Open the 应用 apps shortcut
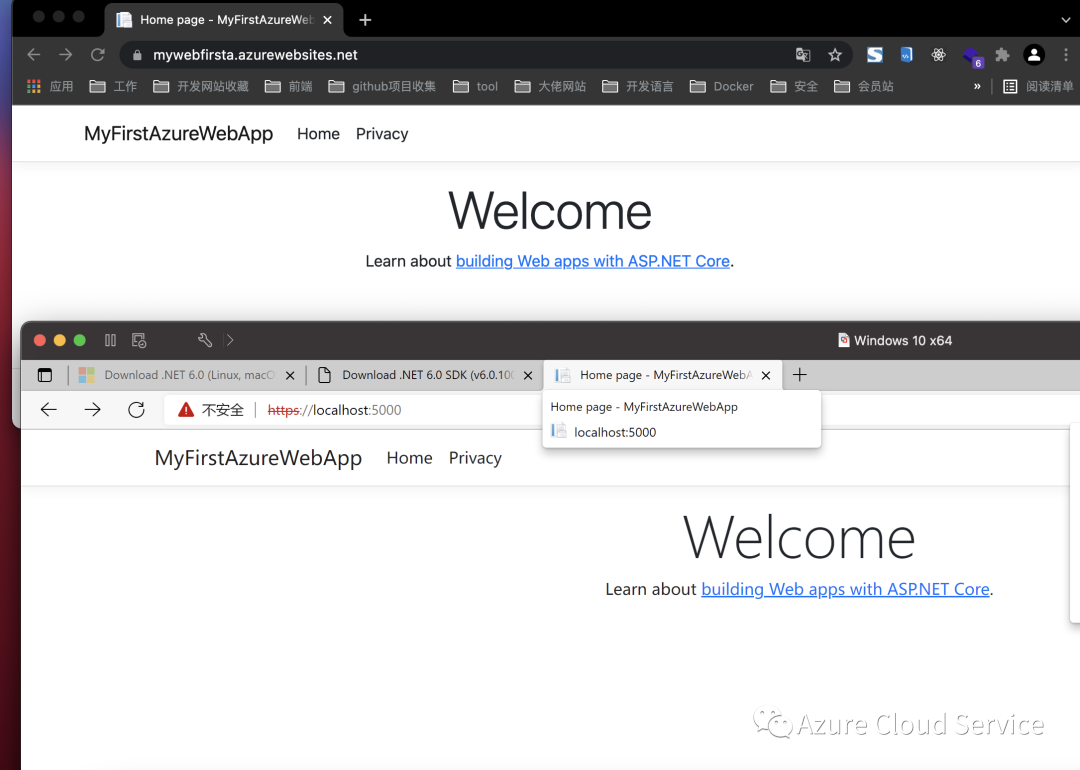1080x770 pixels. 50,86
